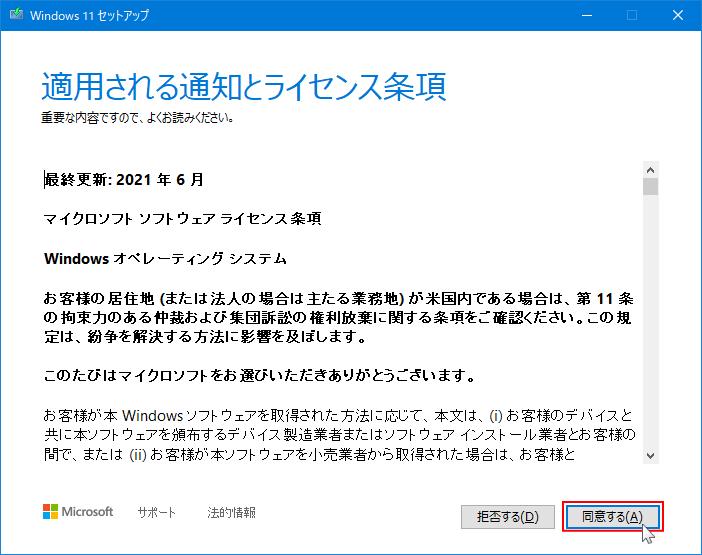Viewport: 702px width, 555px height.
Task: Click the 拒否する(D) decline button
Action: (x=508, y=517)
